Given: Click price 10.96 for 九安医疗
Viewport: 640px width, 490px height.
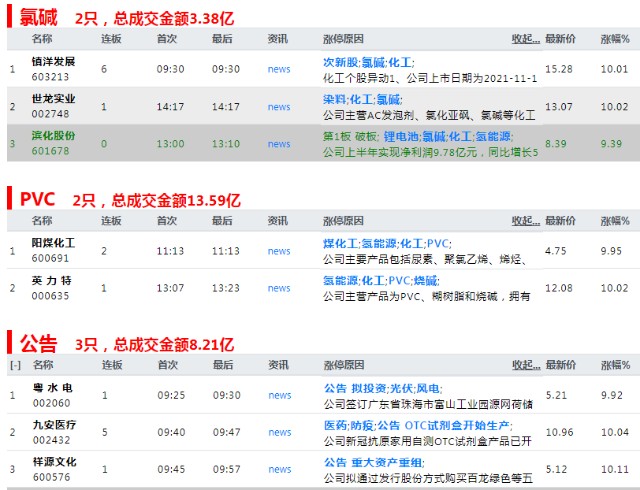Looking at the screenshot, I should pyautogui.click(x=560, y=432).
